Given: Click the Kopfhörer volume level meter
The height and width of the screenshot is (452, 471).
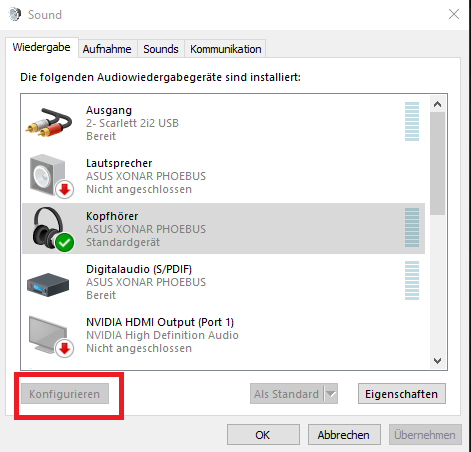Looking at the screenshot, I should 412,227.
